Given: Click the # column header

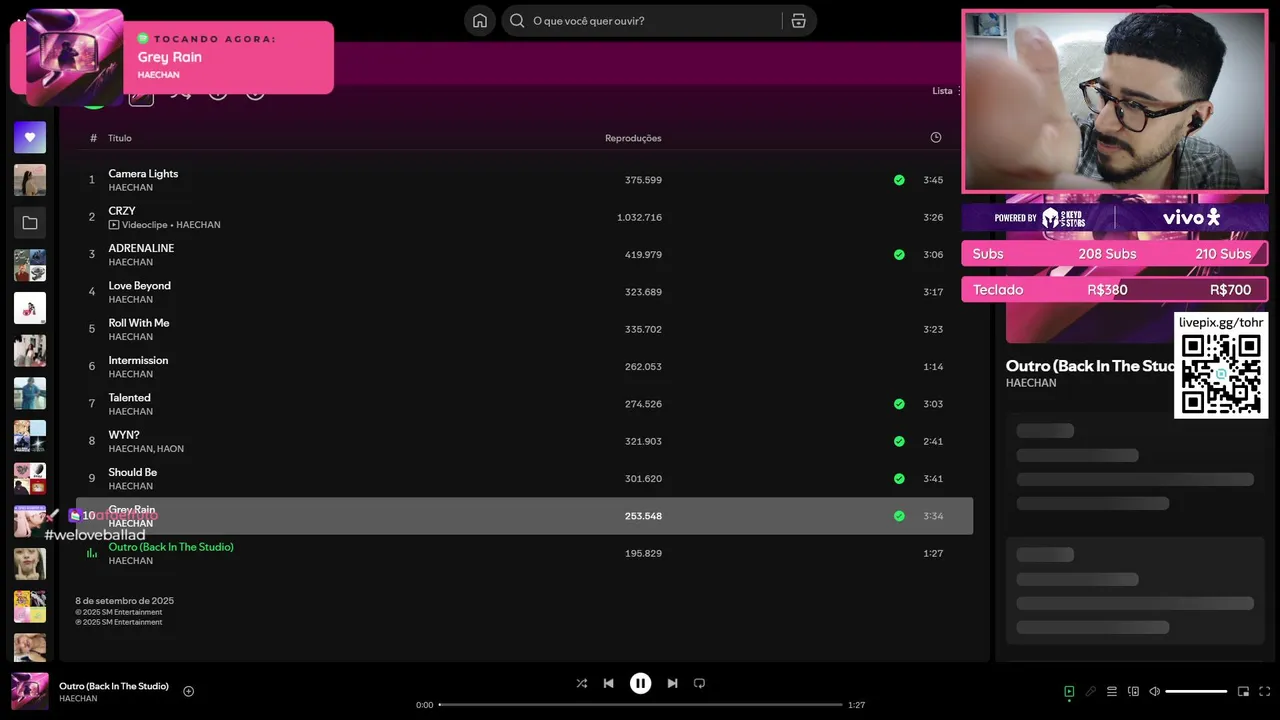Looking at the screenshot, I should click(x=93, y=138).
